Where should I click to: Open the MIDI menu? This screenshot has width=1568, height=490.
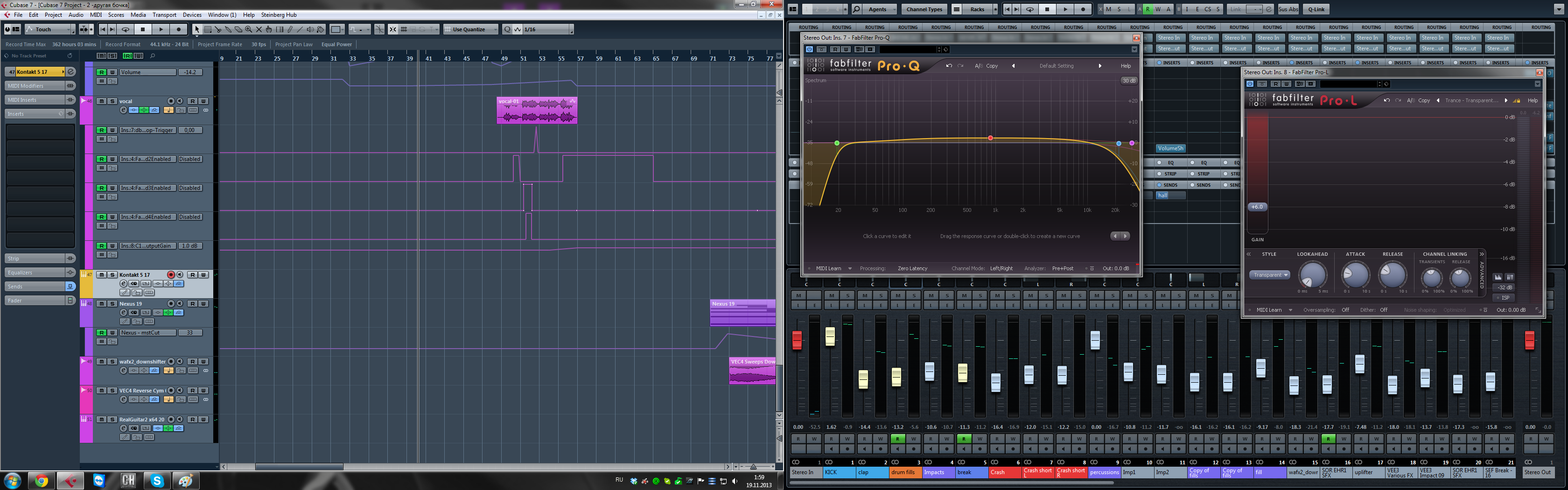pos(96,14)
